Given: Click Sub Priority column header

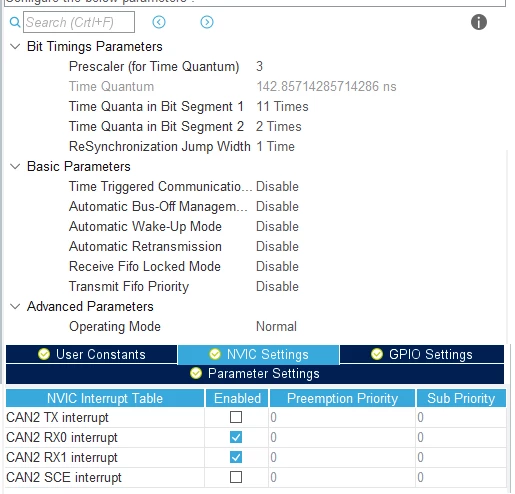Looking at the screenshot, I should click(x=461, y=398).
